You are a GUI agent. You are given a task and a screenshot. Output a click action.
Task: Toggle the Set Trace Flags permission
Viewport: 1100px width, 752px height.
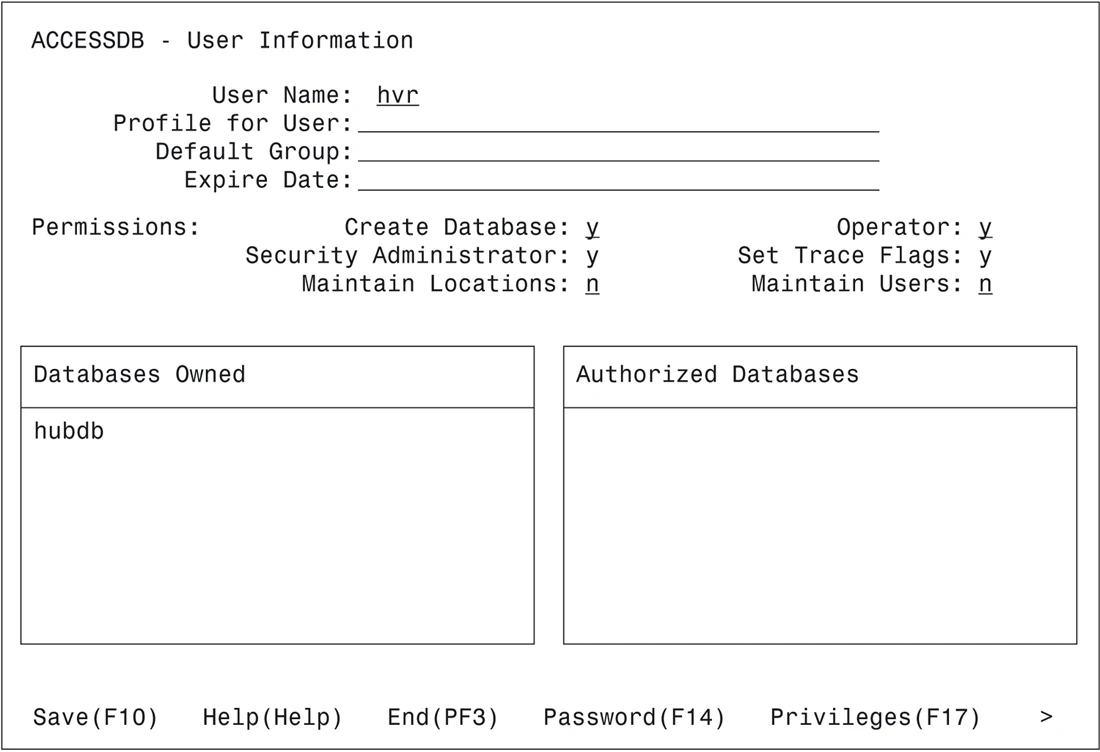[x=985, y=255]
